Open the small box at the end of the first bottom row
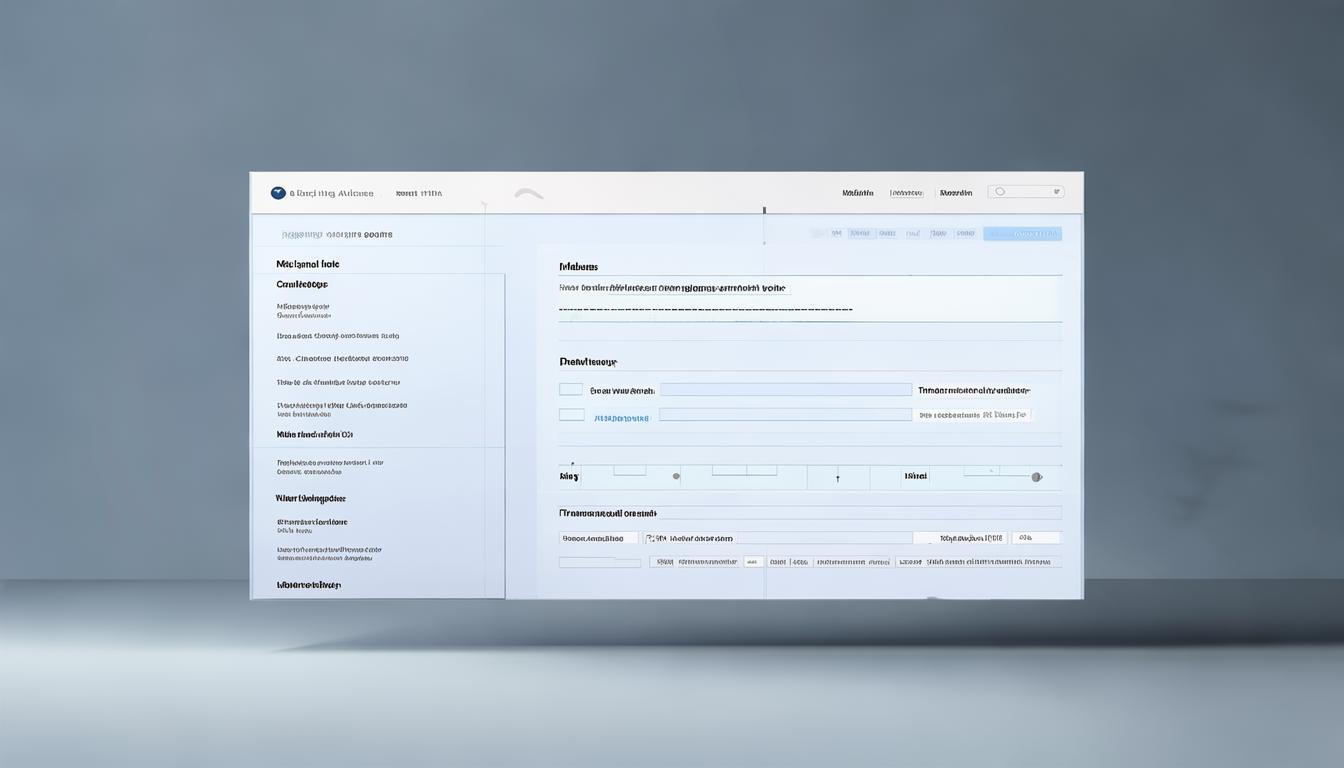 pyautogui.click(x=1035, y=538)
